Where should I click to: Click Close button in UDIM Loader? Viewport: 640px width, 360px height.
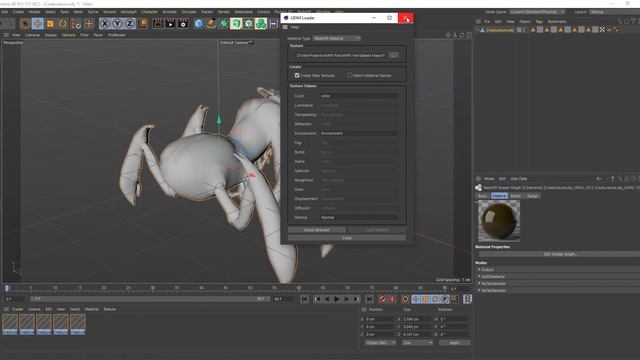[347, 238]
